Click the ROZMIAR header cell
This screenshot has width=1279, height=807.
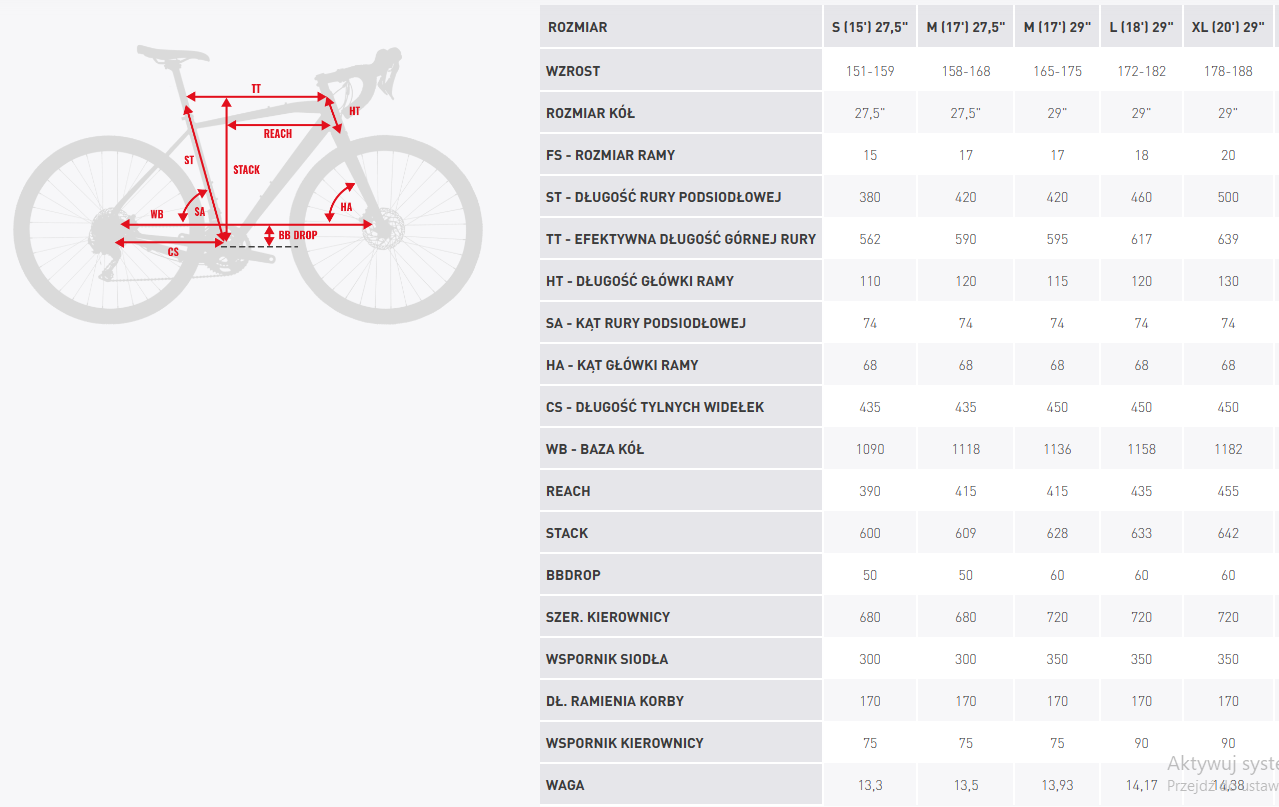click(x=577, y=27)
